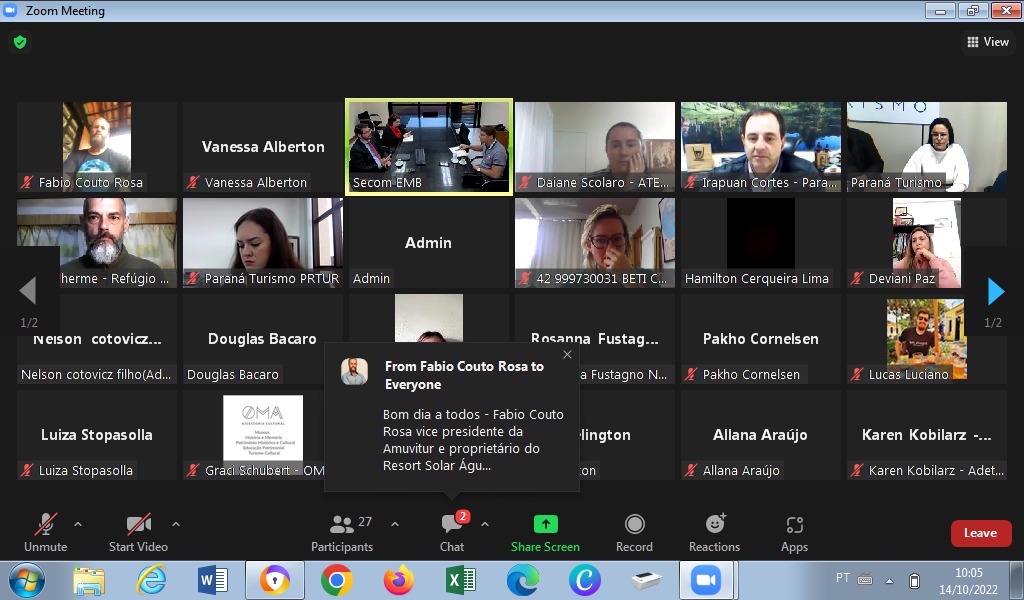The width and height of the screenshot is (1024, 600).
Task: Open the Participants panel
Action: click(342, 533)
